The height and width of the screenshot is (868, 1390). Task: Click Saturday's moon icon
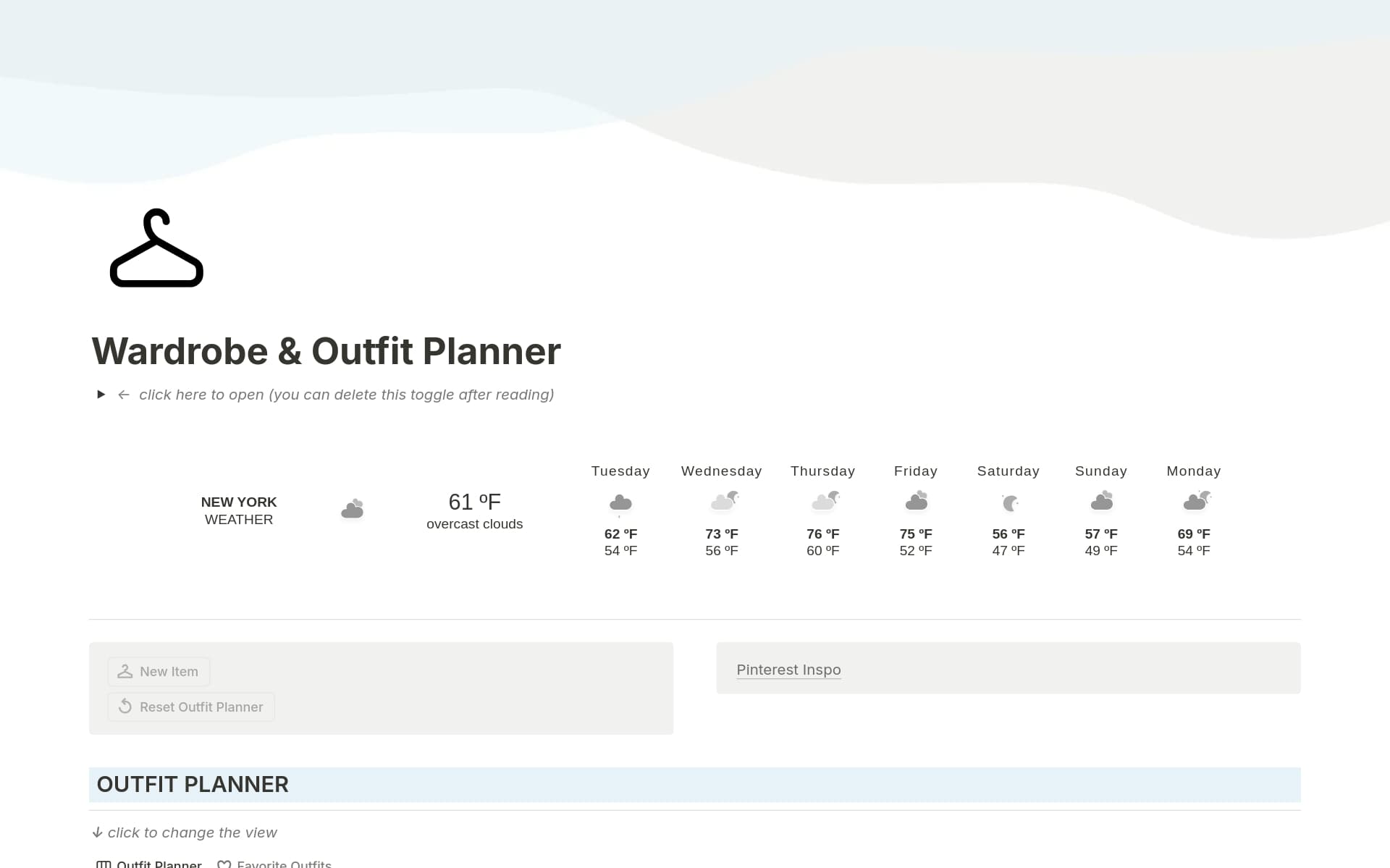click(1010, 502)
